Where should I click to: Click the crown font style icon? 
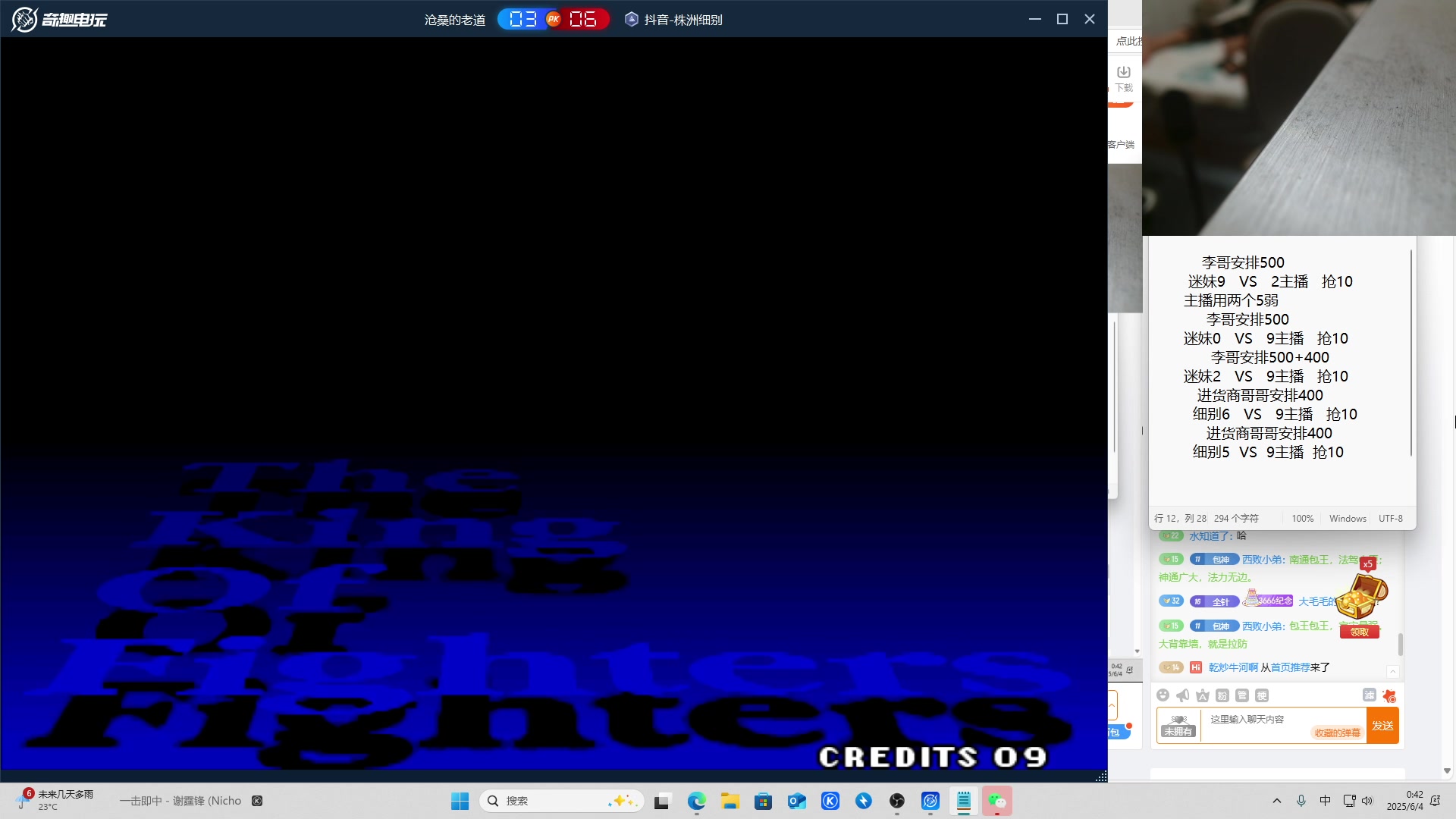click(x=1203, y=695)
